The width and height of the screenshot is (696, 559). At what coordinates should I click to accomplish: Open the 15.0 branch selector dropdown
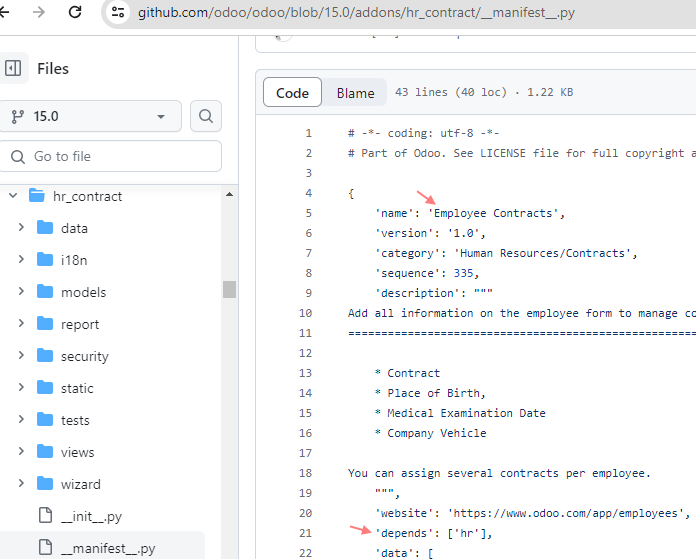click(89, 116)
